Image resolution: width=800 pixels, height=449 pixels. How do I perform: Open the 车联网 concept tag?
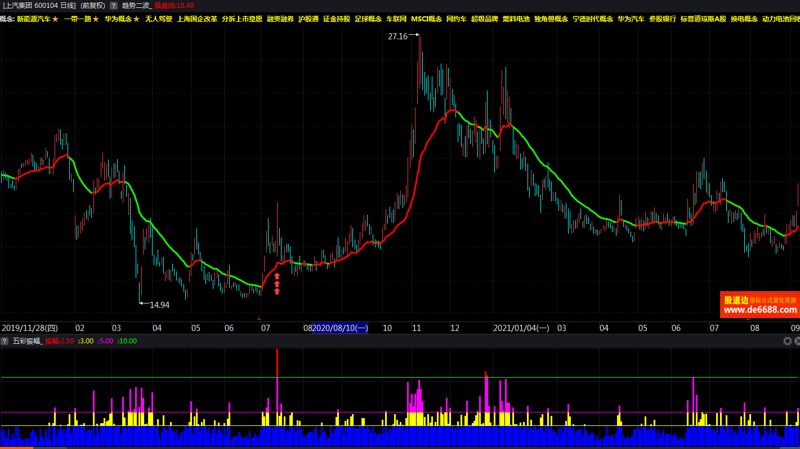coord(396,19)
